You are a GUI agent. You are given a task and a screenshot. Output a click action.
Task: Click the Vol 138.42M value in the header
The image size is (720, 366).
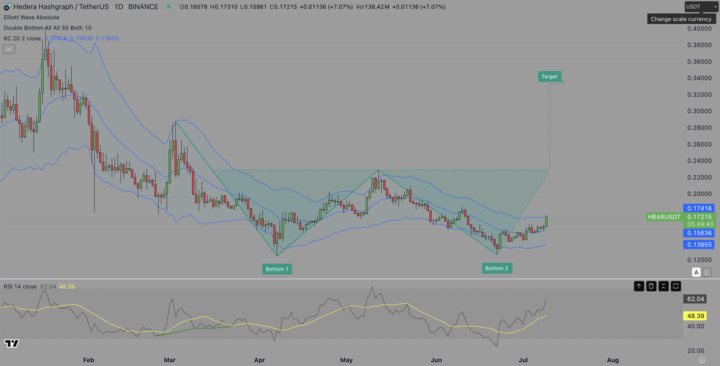tap(372, 7)
